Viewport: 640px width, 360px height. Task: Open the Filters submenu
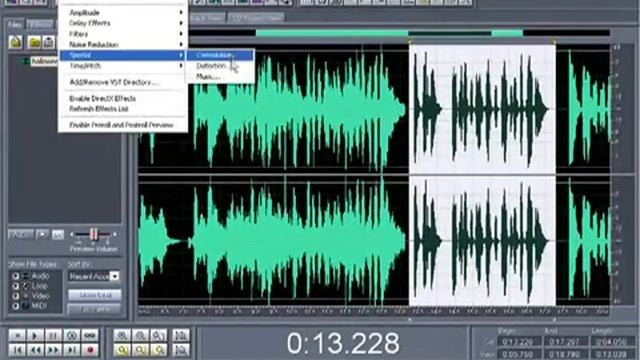click(123, 34)
